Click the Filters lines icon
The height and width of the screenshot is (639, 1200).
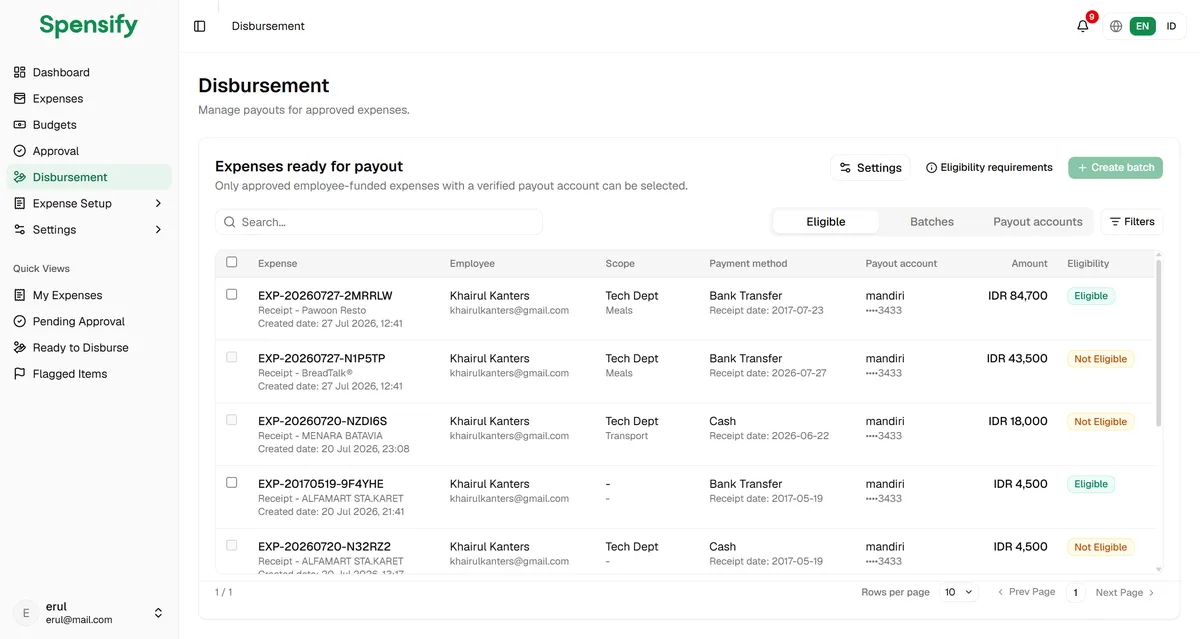tap(1115, 222)
